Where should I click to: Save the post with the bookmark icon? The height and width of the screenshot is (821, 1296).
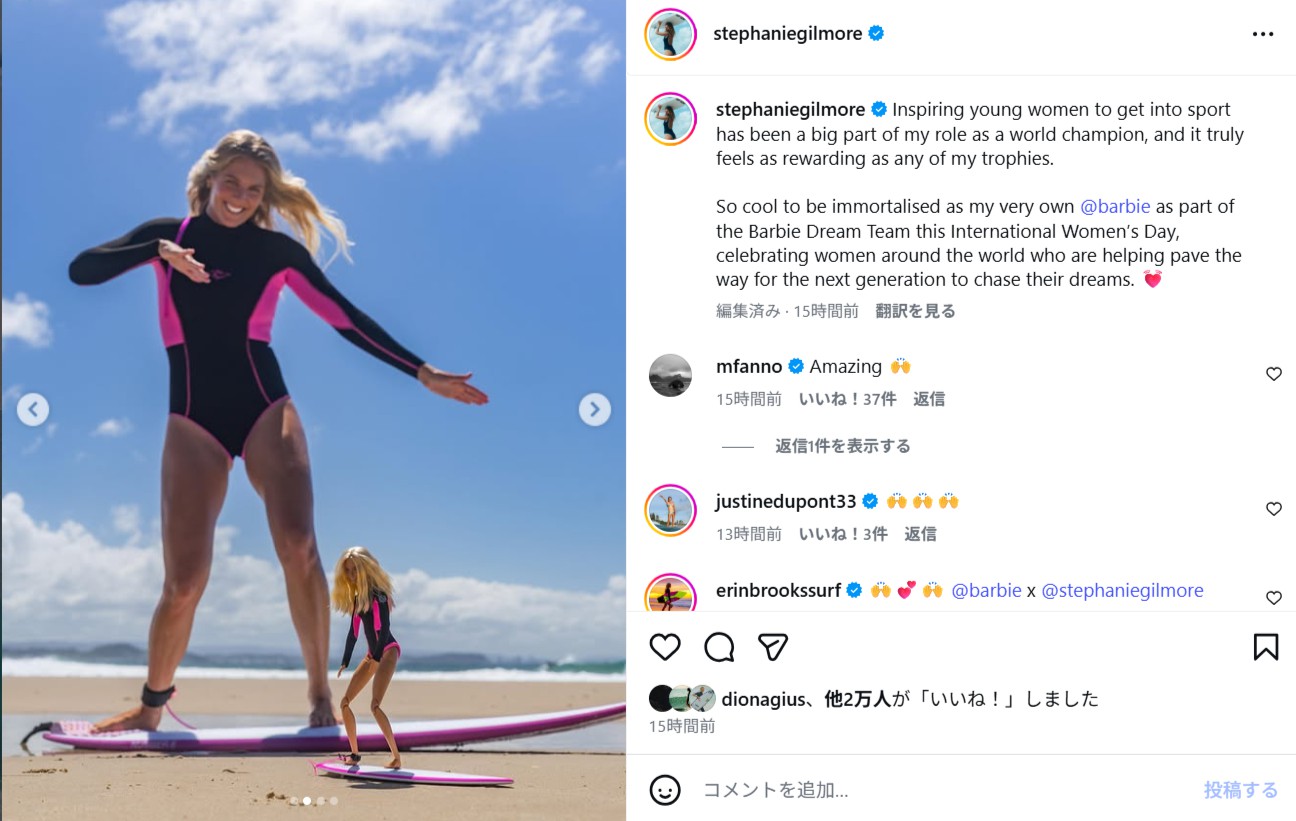1266,647
